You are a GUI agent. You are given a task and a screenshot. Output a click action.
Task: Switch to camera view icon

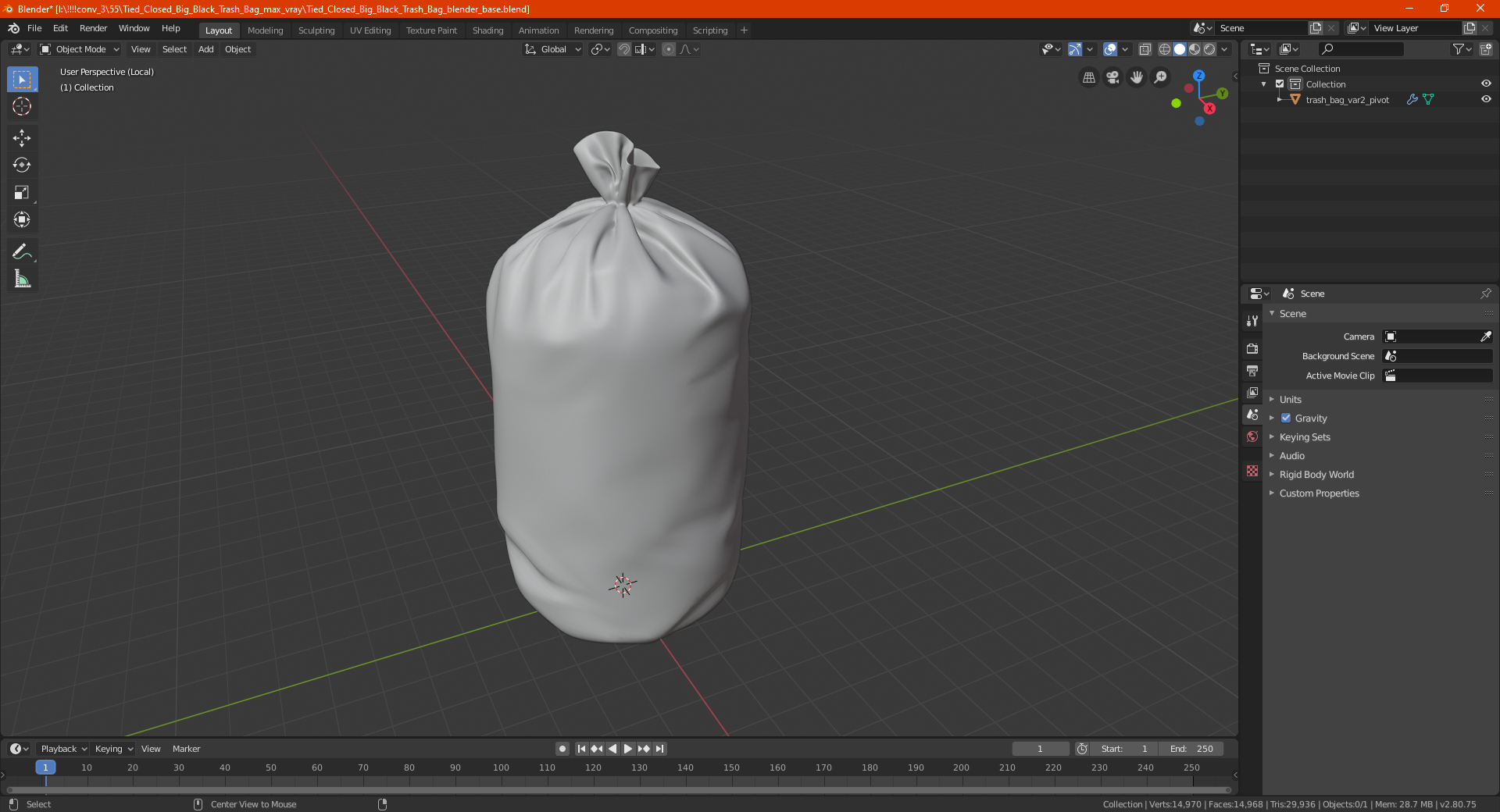coord(1112,77)
